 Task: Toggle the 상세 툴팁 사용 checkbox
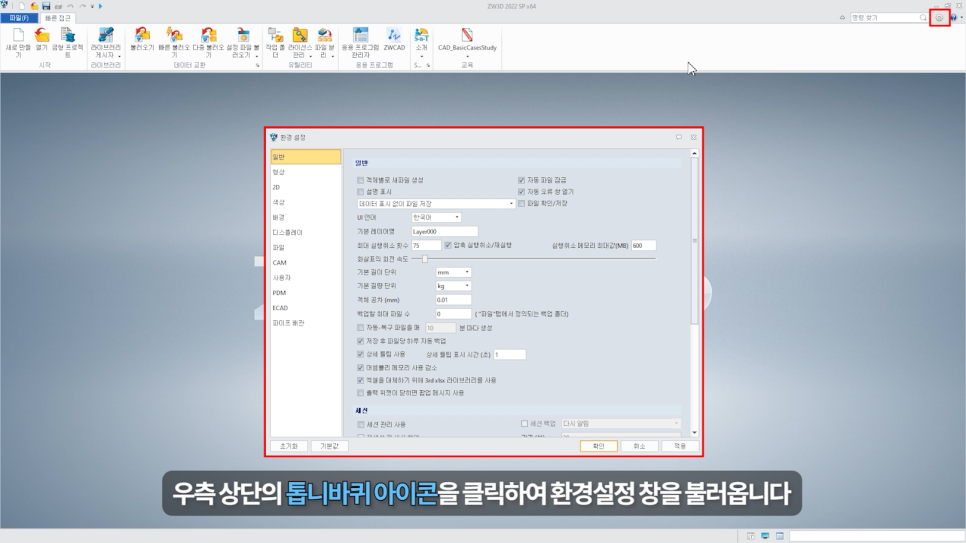click(x=360, y=354)
